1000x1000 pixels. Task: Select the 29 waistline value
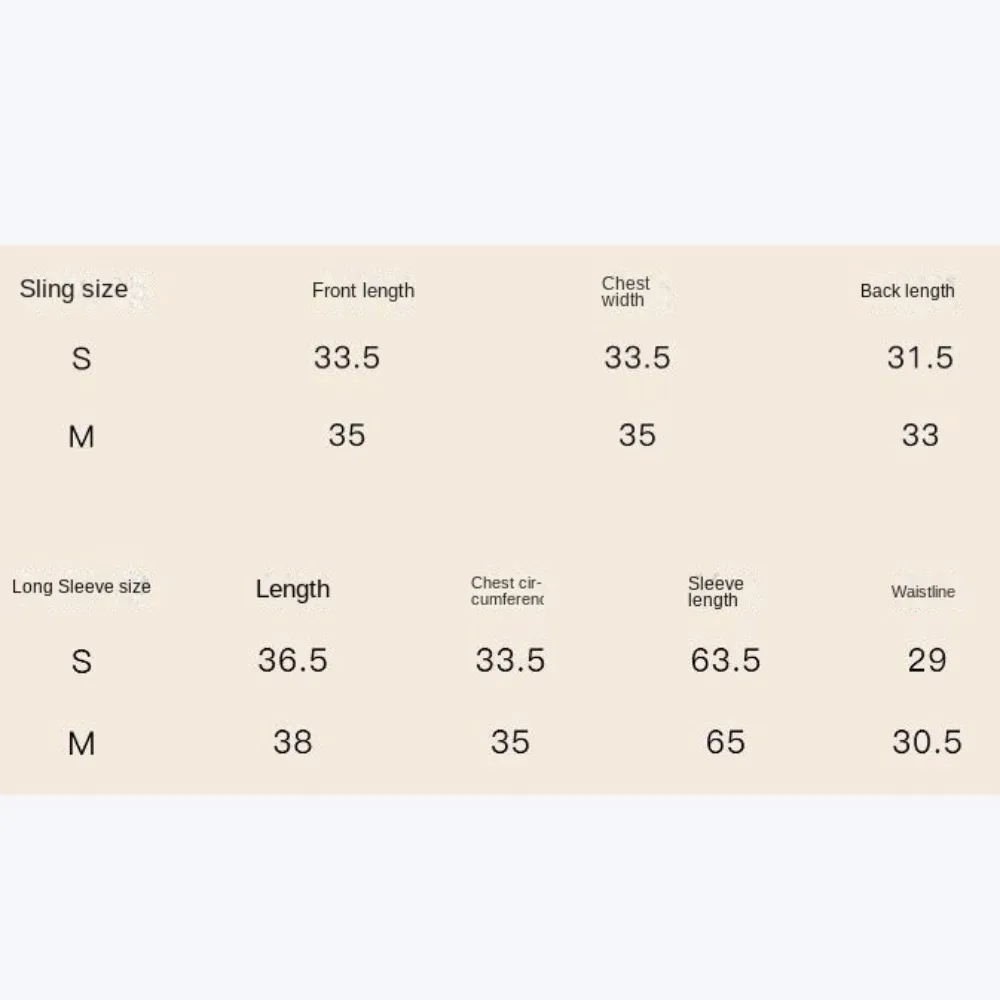[927, 660]
